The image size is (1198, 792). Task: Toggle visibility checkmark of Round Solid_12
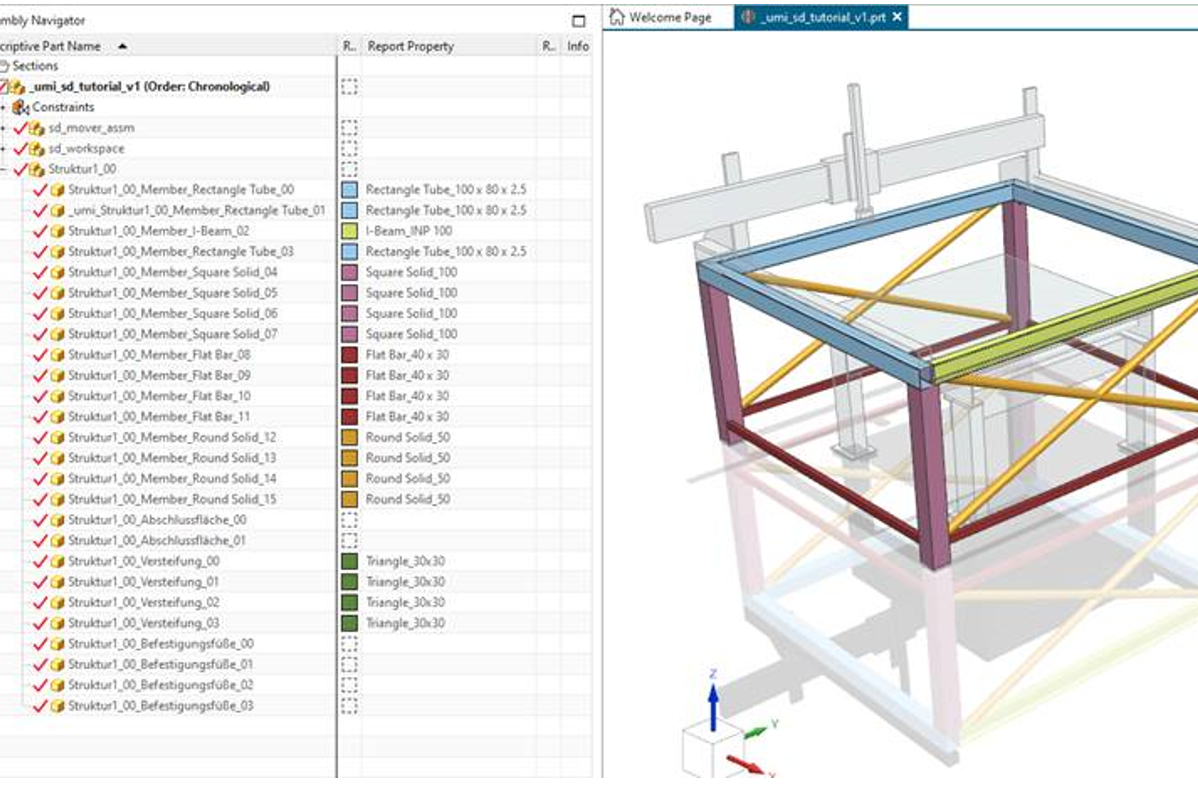pos(40,437)
